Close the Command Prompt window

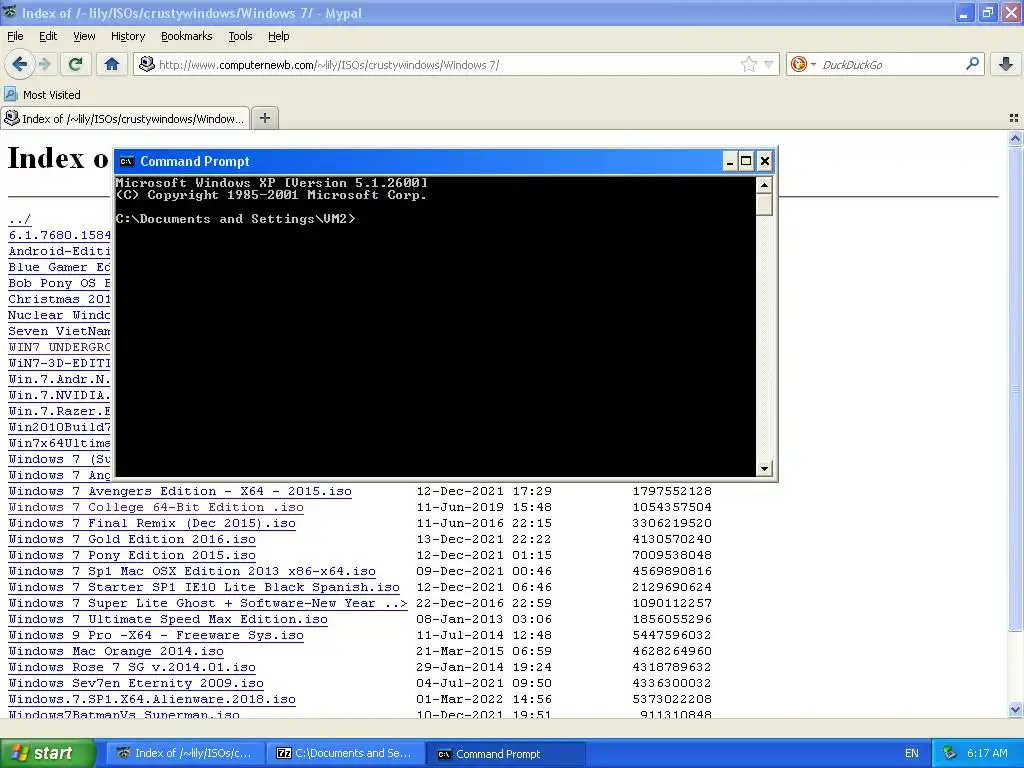point(764,161)
